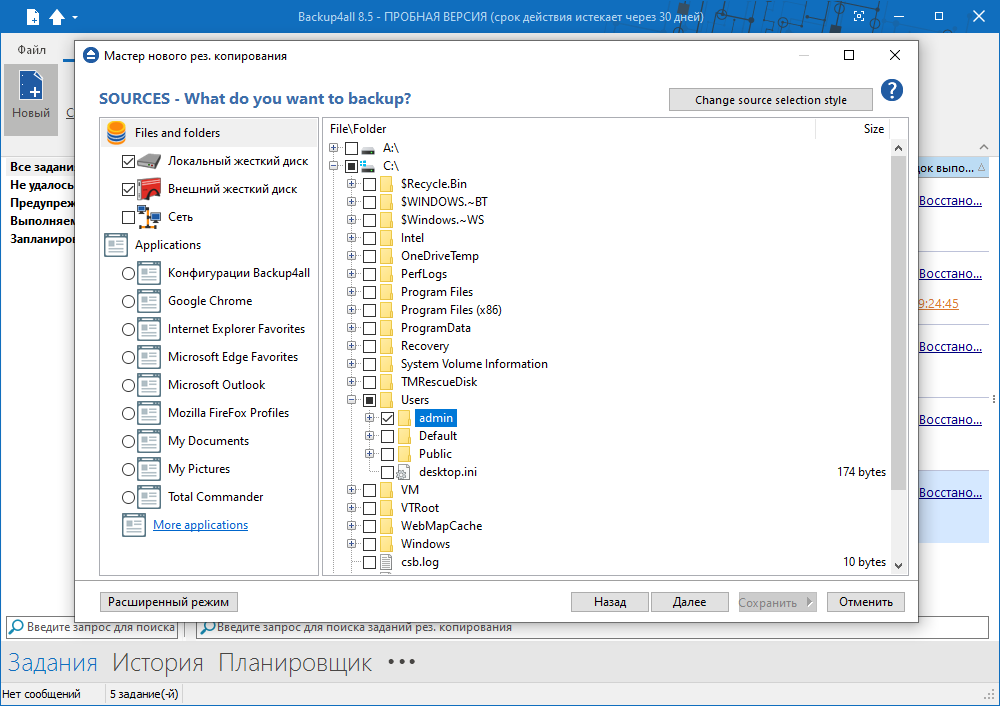This screenshot has width=1000, height=706.
Task: Uncheck Локальный жесткий диск checkbox
Action: point(128,161)
